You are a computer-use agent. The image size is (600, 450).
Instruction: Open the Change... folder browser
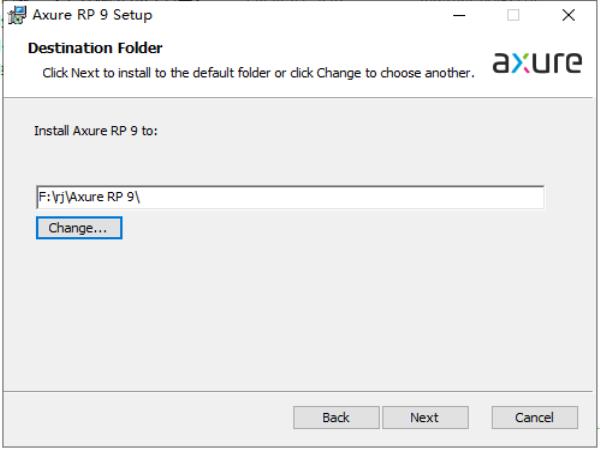pos(79,228)
